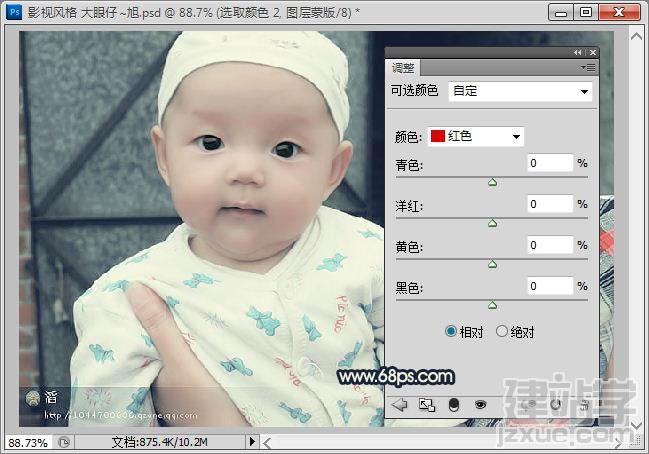Click the return to adjustment list arrow
The width and height of the screenshot is (649, 454).
(x=400, y=404)
